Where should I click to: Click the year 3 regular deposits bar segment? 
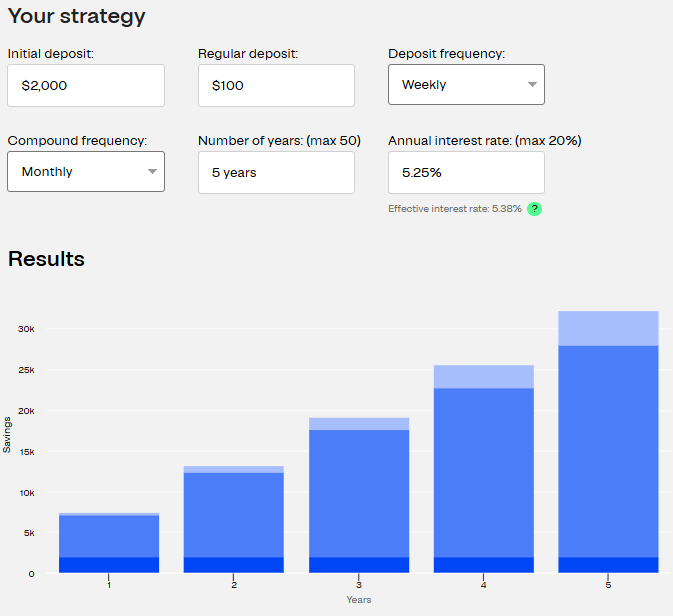(359, 493)
